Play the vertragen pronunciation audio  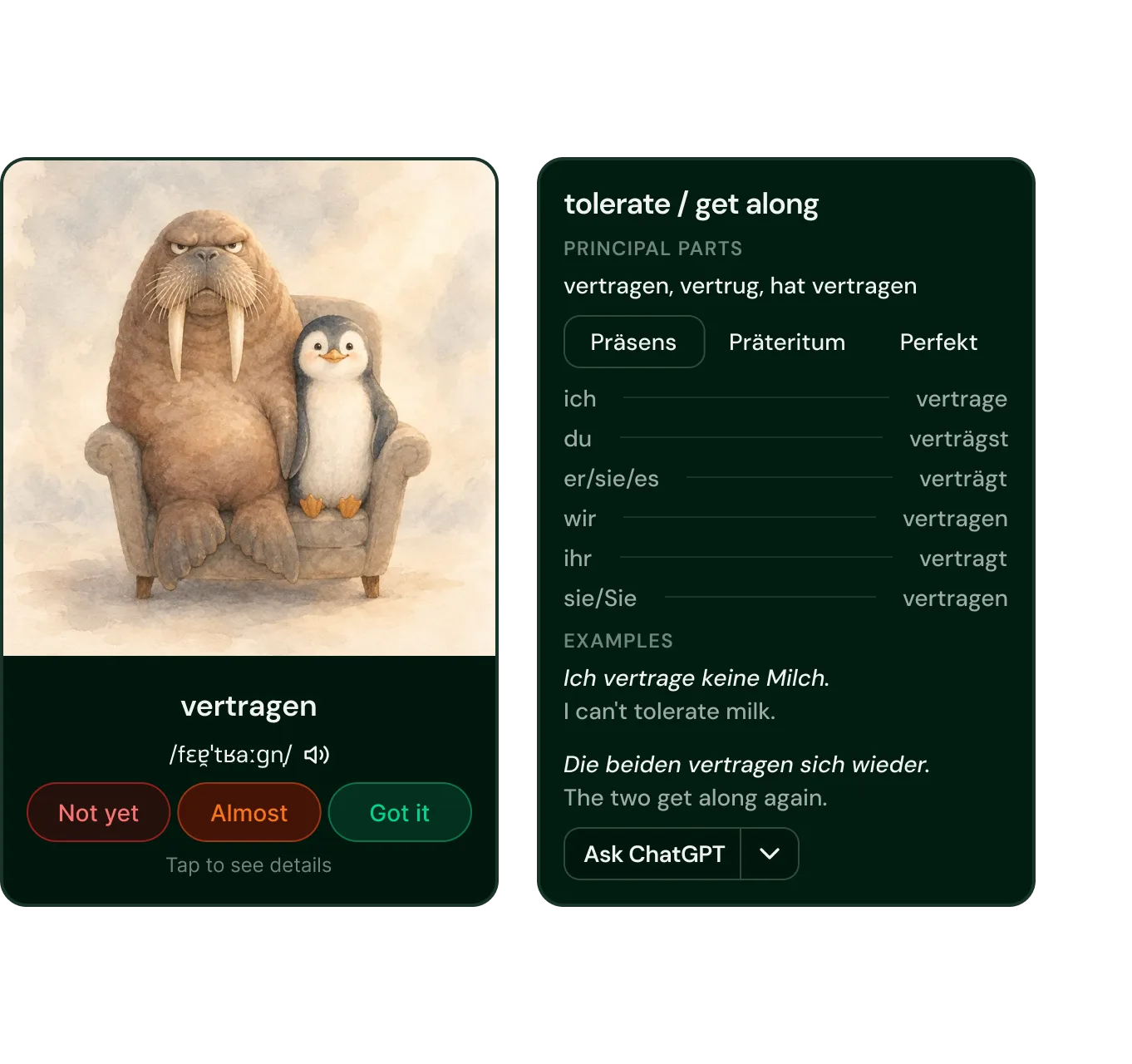317,755
